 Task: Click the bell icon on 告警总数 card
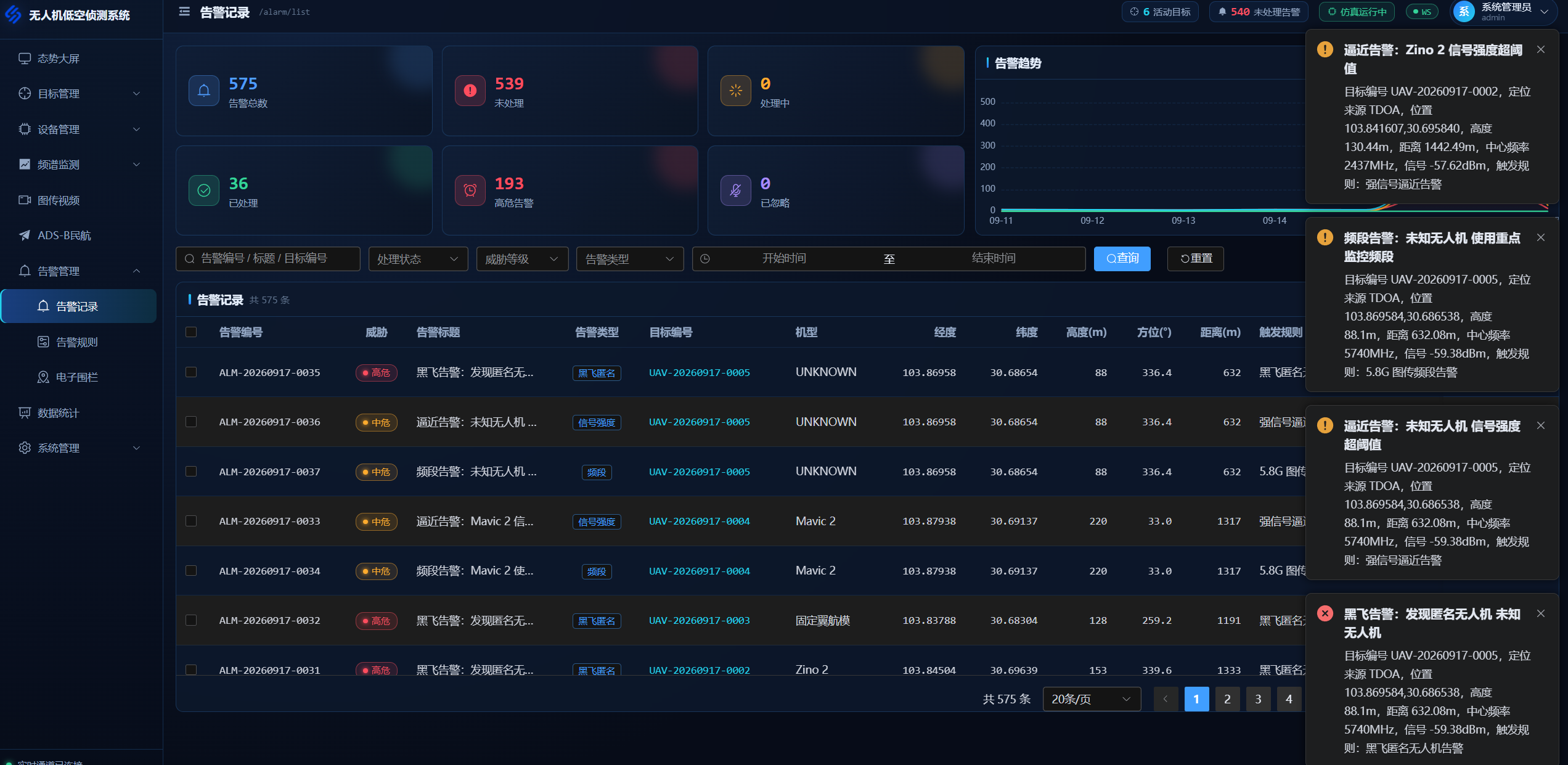coord(204,91)
